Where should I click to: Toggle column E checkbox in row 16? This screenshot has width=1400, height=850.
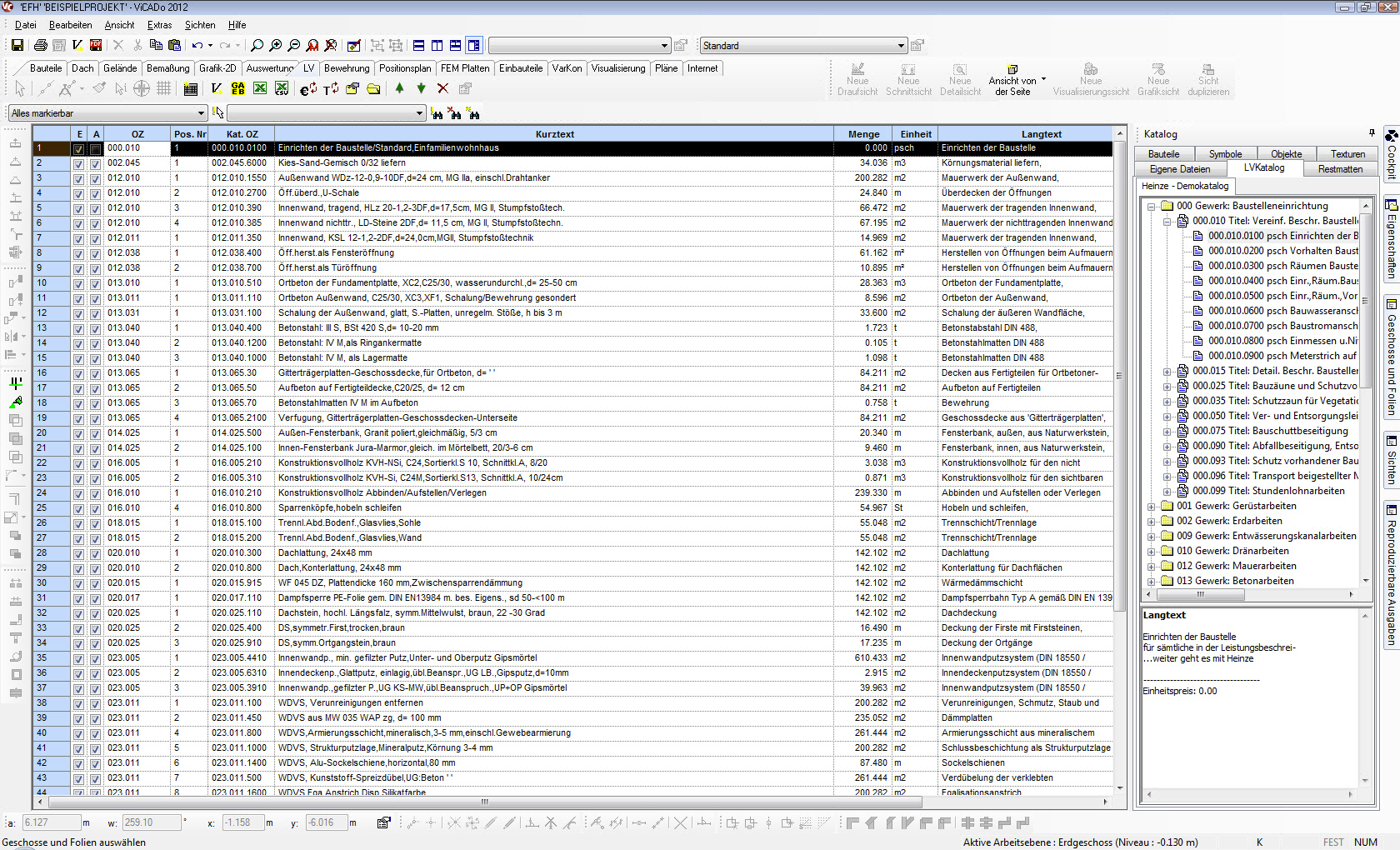[79, 373]
